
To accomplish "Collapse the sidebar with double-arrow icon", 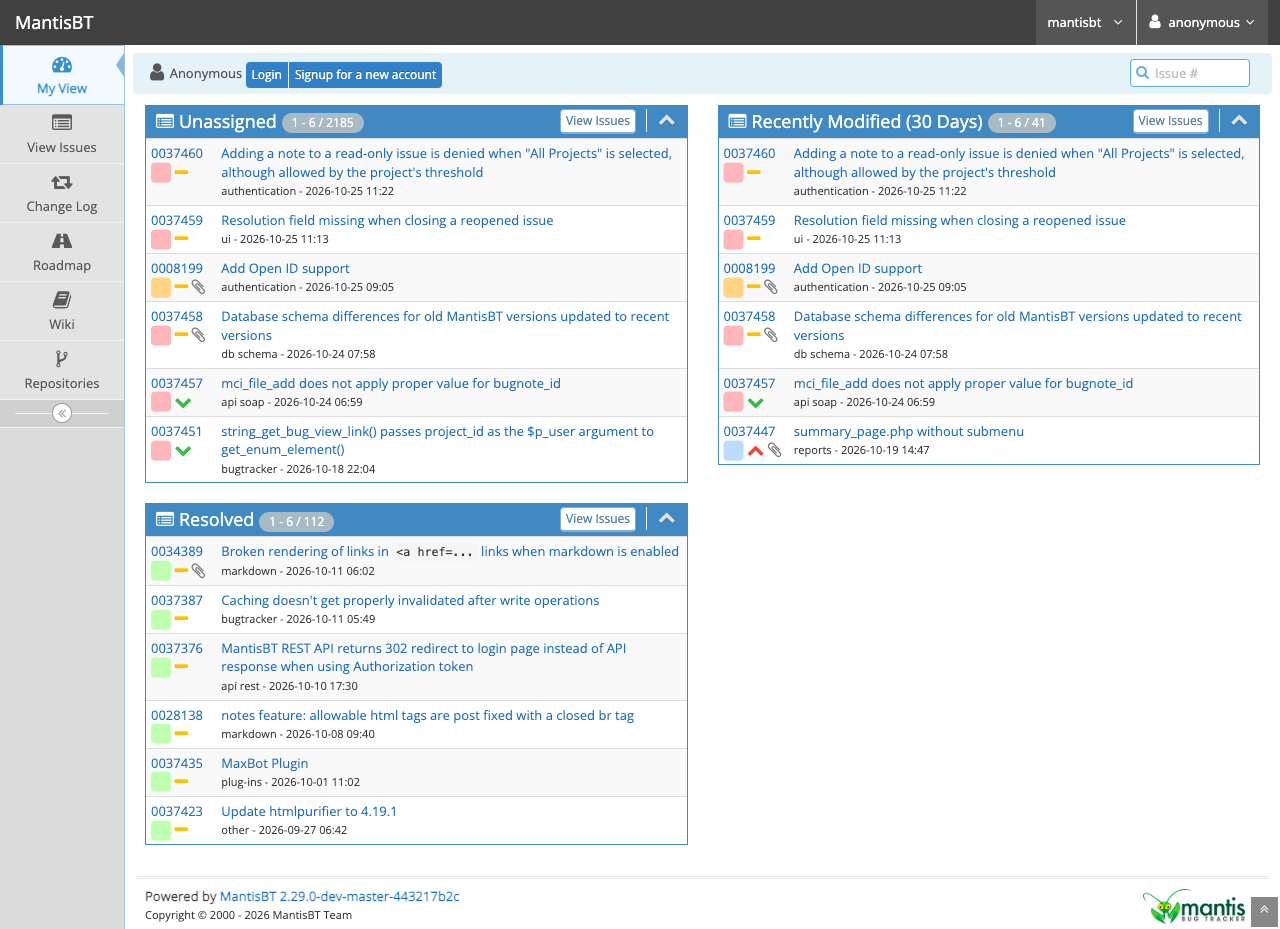I will tap(62, 413).
